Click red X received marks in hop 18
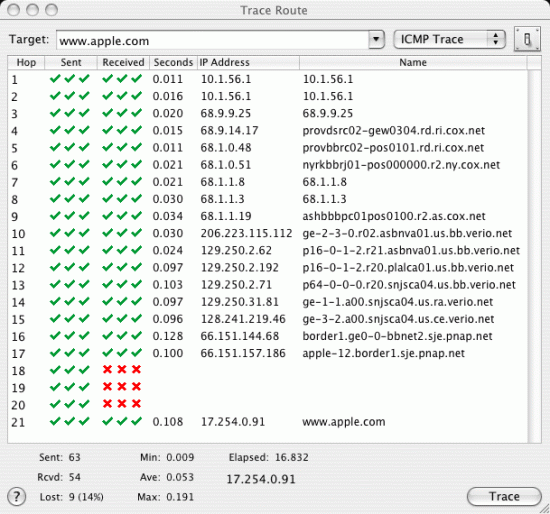The height and width of the screenshot is (514, 550). point(122,369)
